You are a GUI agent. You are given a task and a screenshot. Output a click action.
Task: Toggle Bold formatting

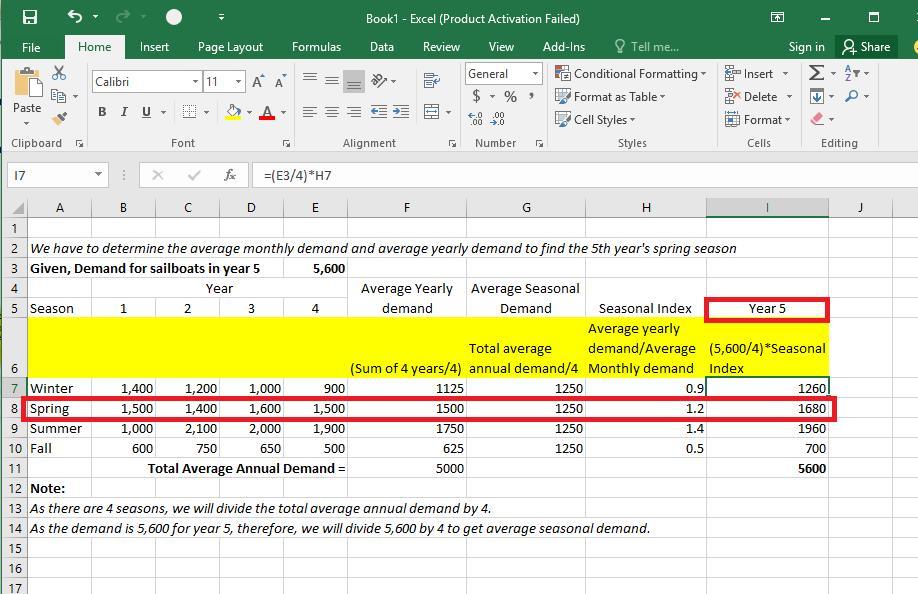pos(101,112)
